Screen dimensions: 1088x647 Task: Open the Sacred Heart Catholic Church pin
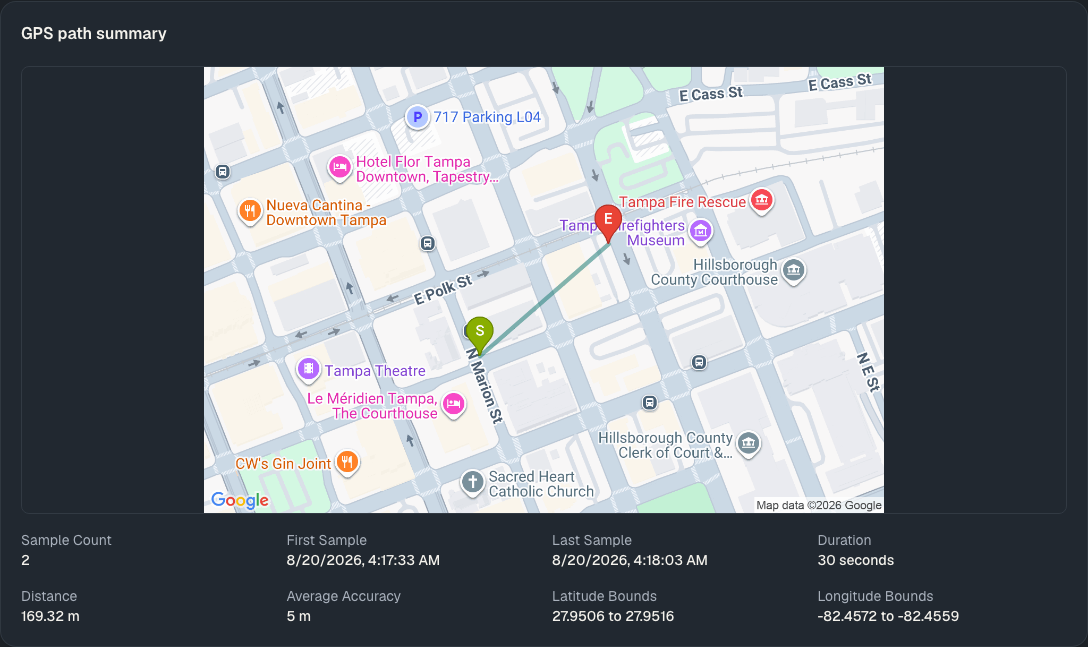tap(473, 482)
